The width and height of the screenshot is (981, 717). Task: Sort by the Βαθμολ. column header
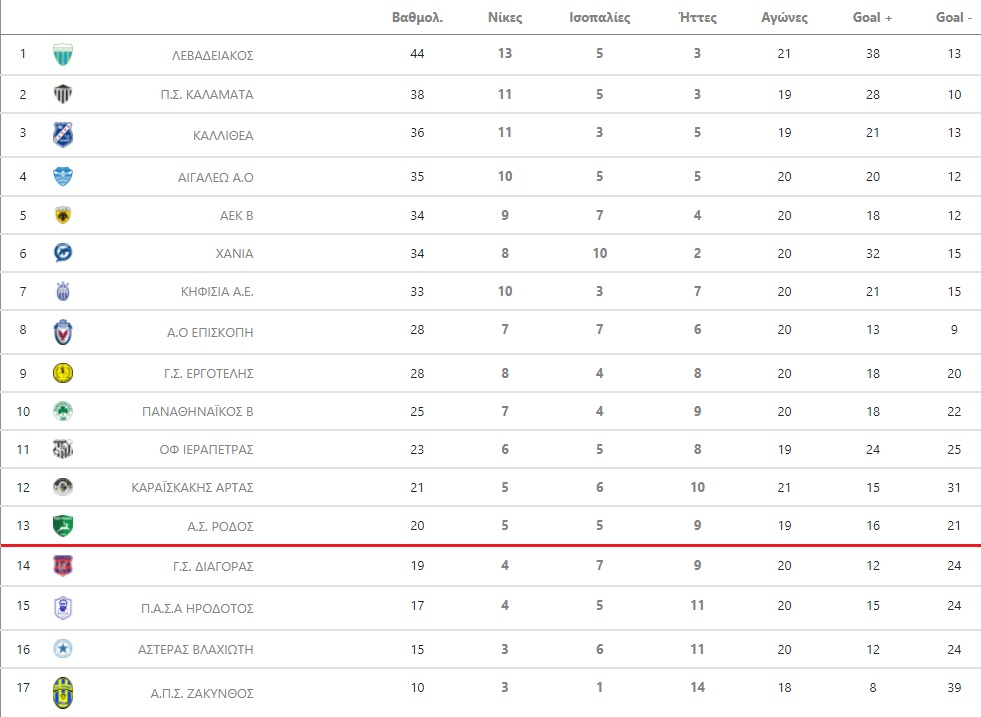click(417, 18)
